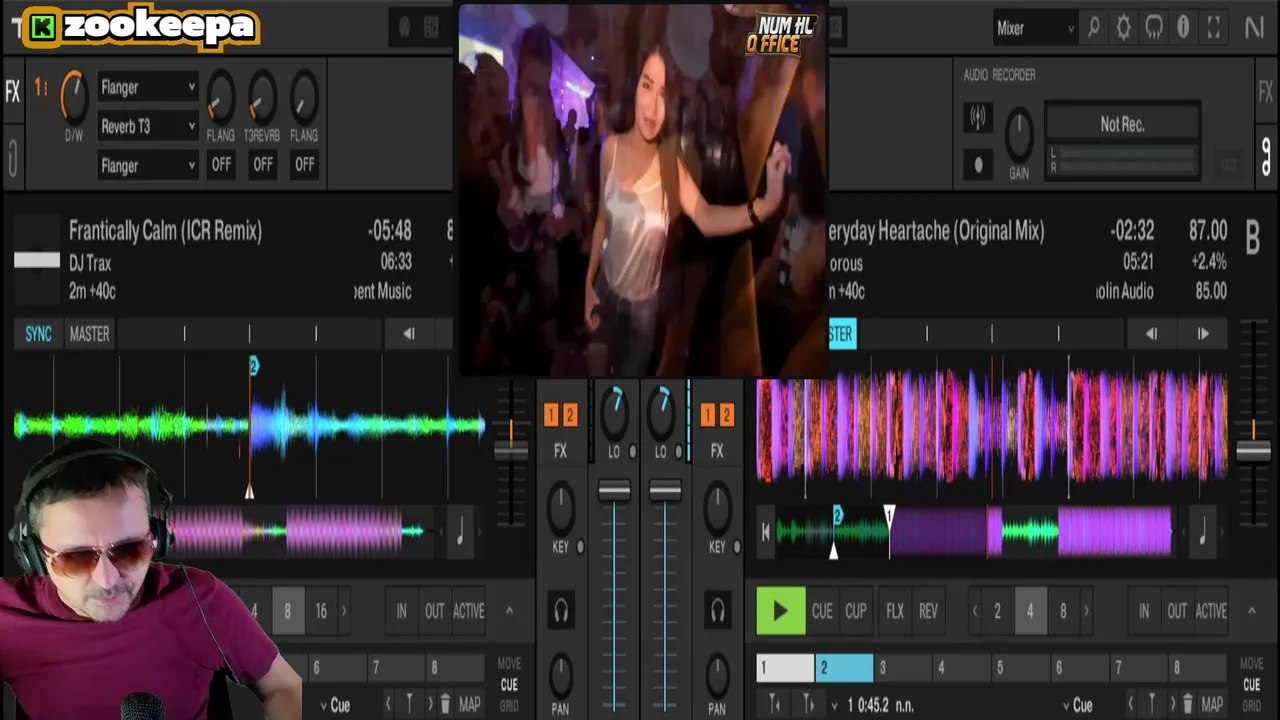Toggle SYNC on Deck A
This screenshot has width=1280, height=720.
tap(38, 334)
